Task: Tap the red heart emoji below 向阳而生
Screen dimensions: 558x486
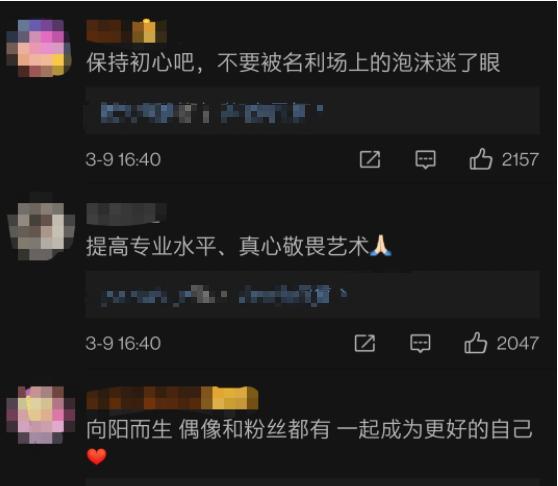Action: (x=96, y=456)
